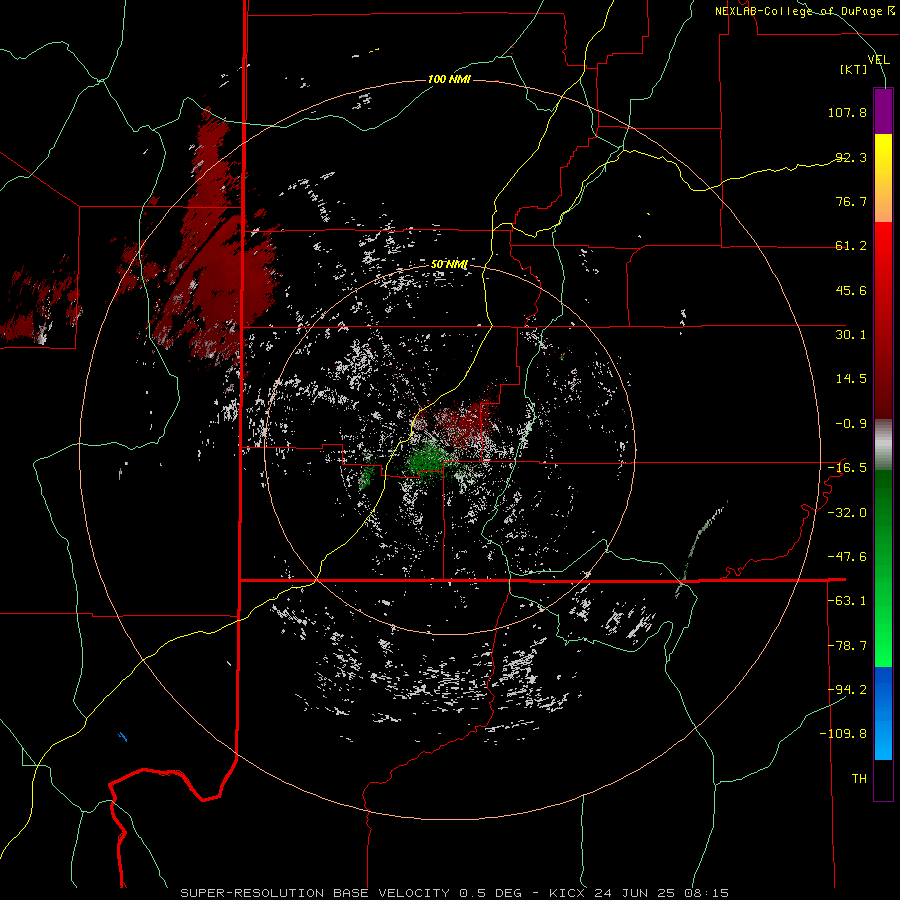This screenshot has width=900, height=900.
Task: Click the 107.8 velocity scale value
Action: point(847,112)
